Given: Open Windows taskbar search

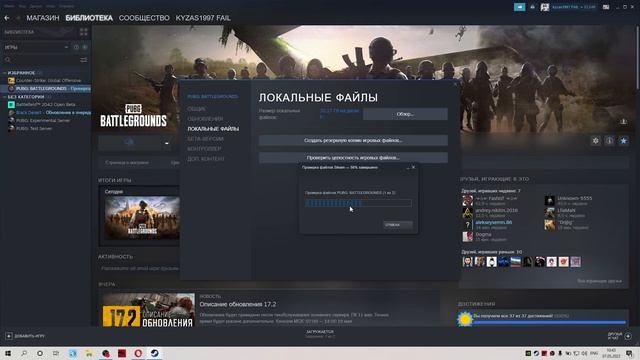Looking at the screenshot, I should pos(24,353).
